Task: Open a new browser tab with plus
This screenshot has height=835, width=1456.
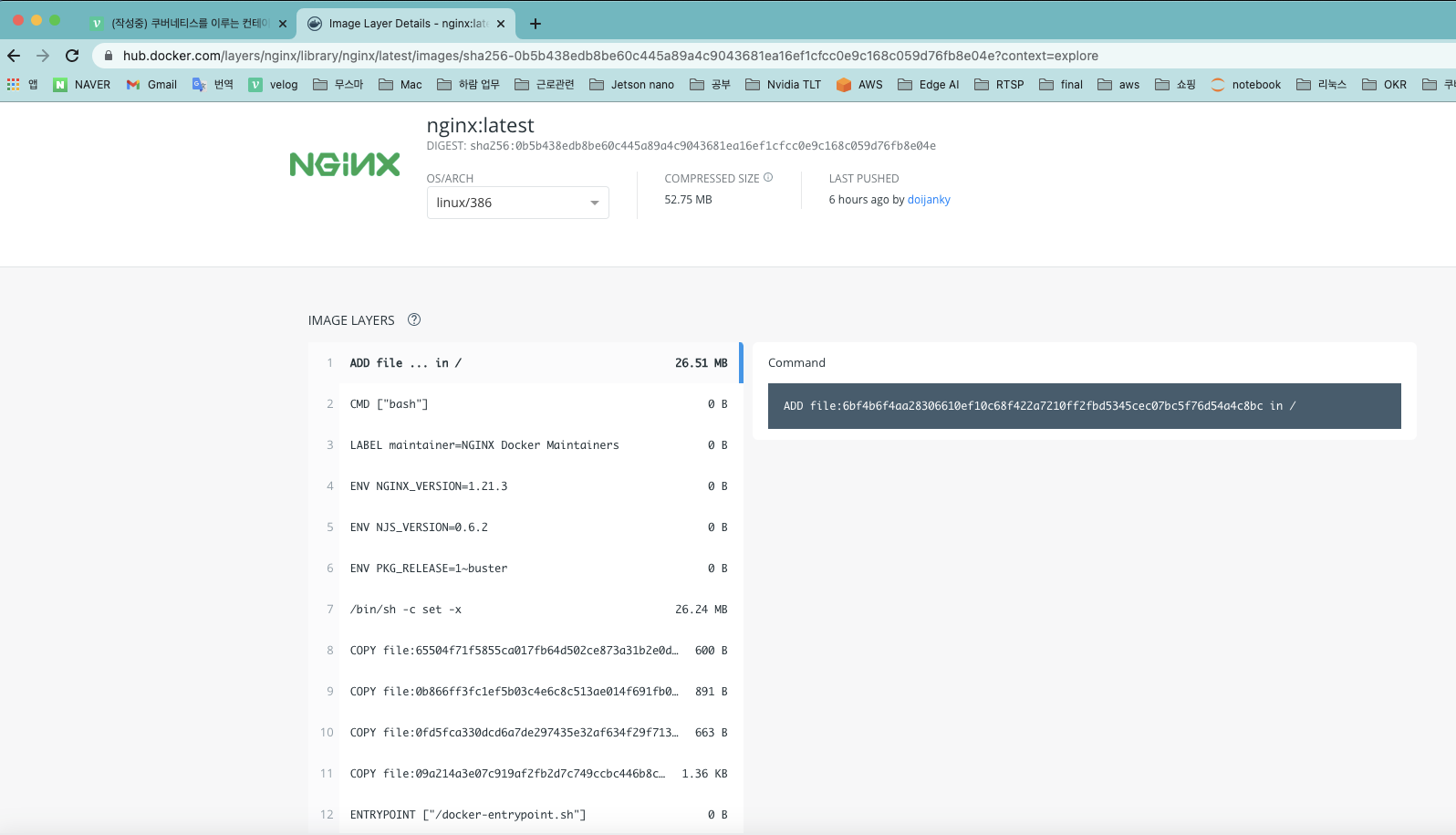Action: (536, 24)
